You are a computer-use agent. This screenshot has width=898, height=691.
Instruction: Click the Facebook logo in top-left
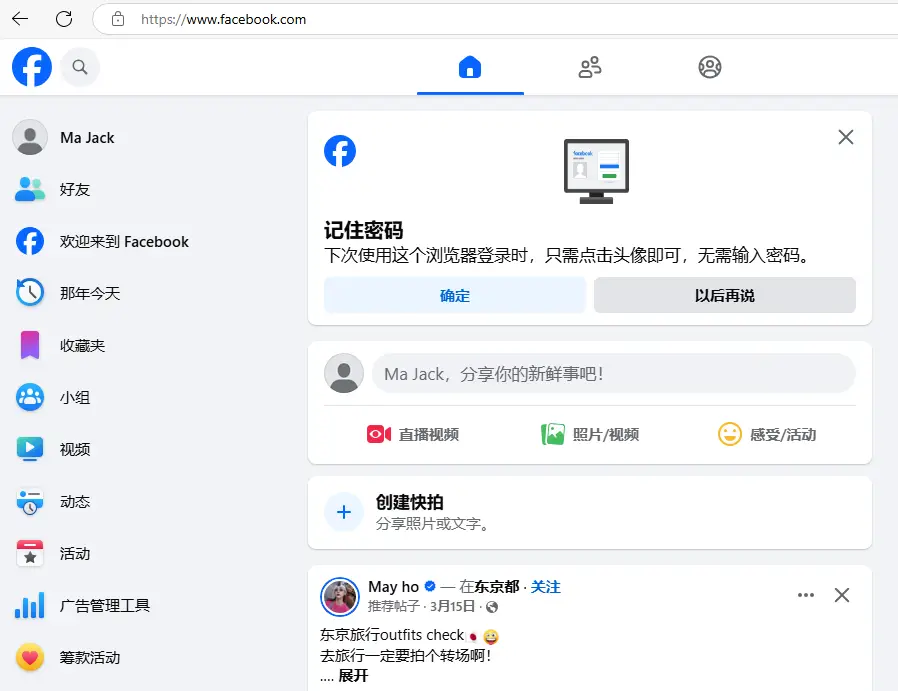click(32, 68)
